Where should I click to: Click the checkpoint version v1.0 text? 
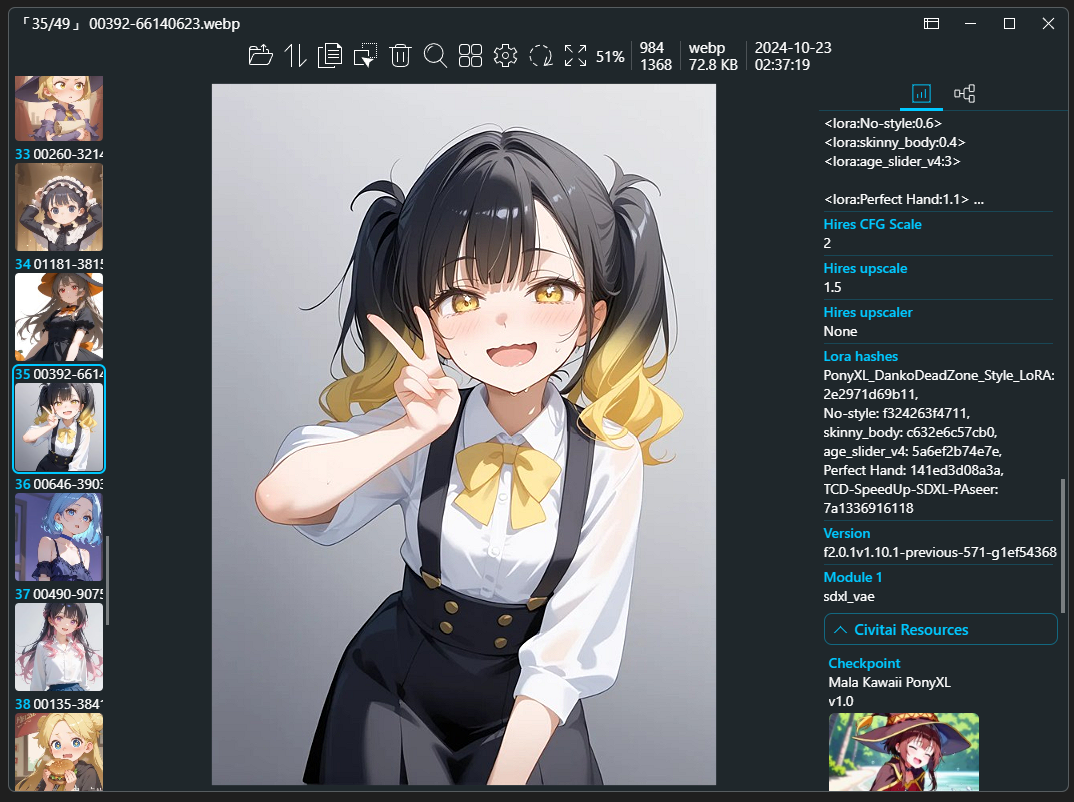pyautogui.click(x=841, y=701)
